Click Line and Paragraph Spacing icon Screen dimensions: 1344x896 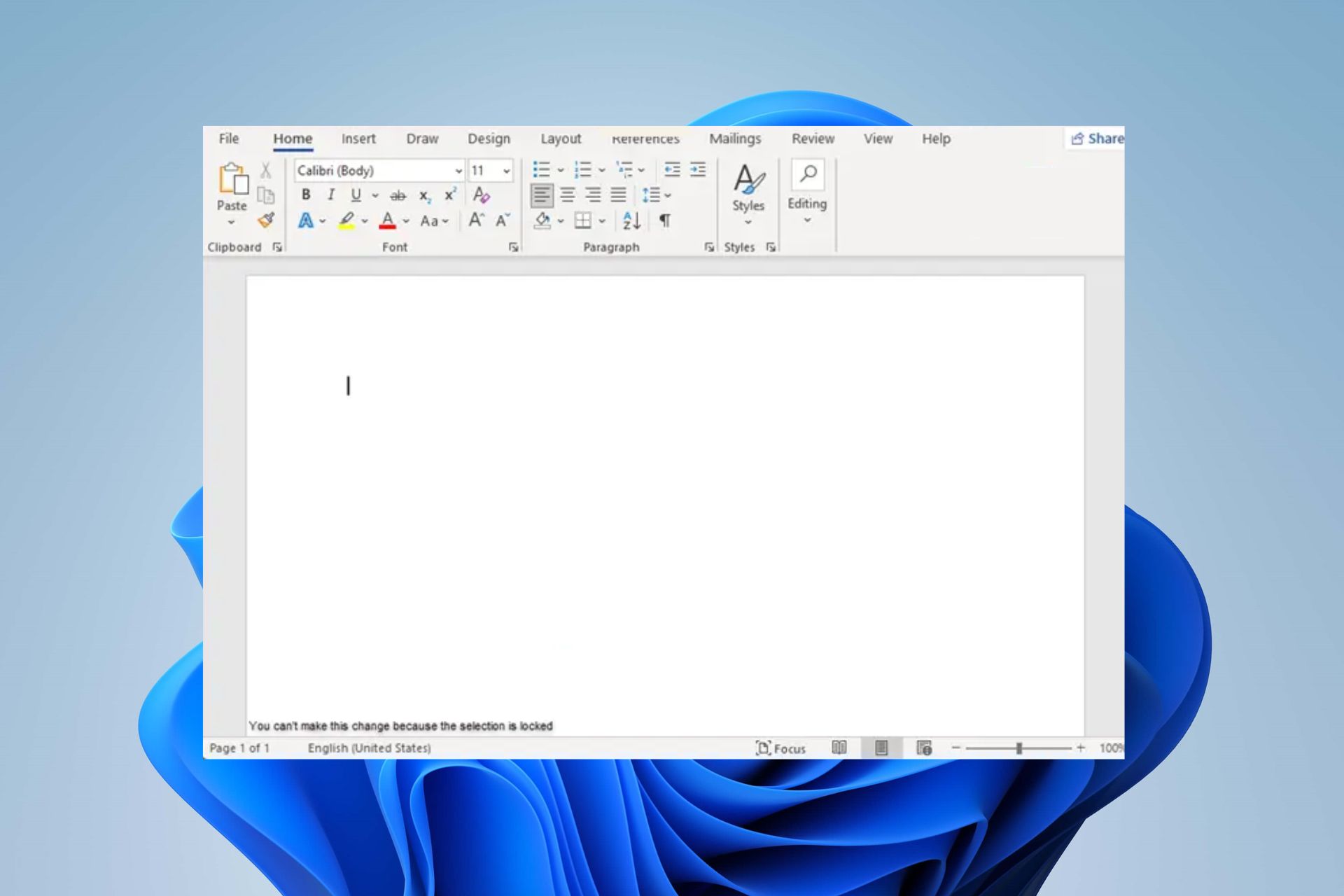click(x=651, y=195)
